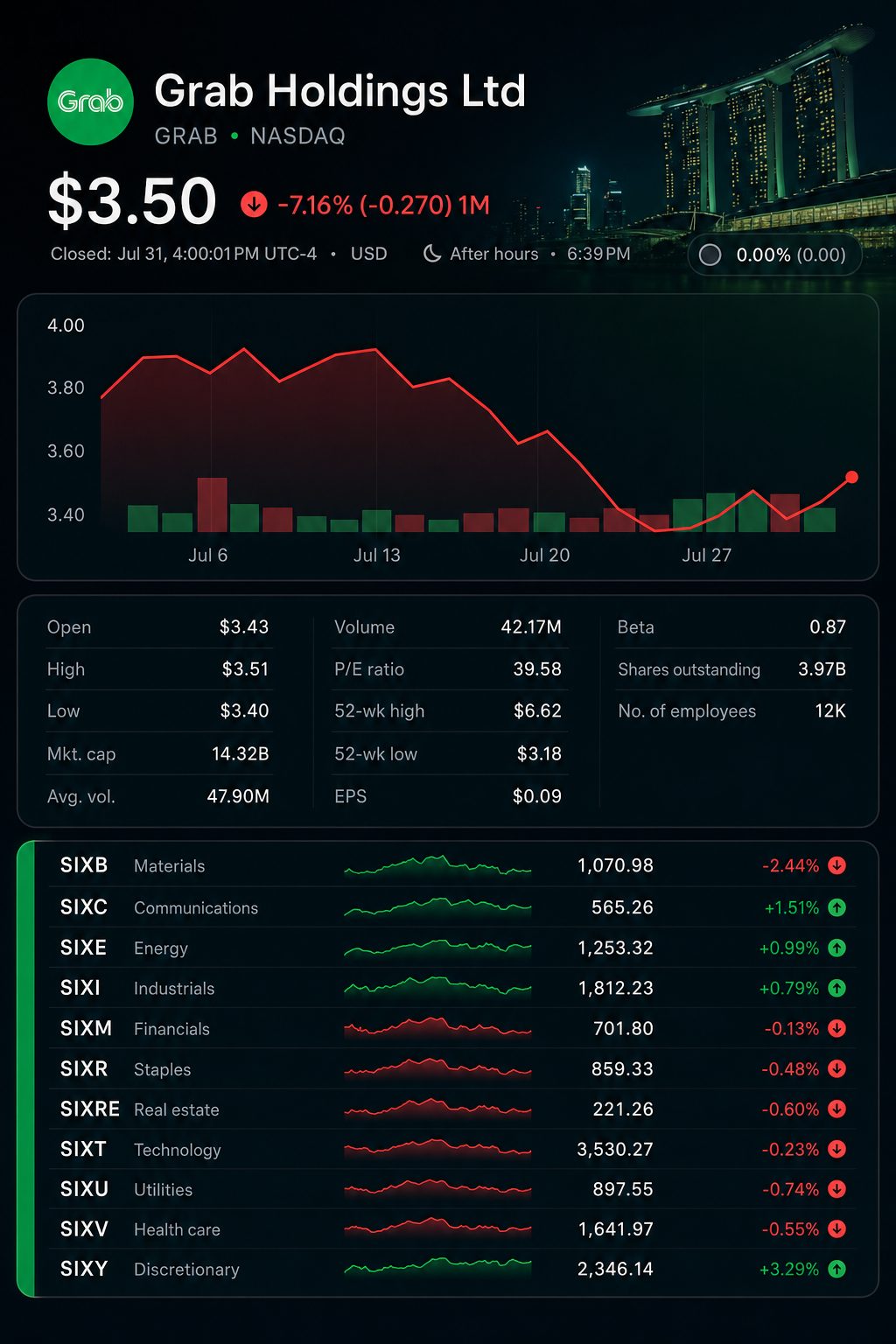Screen dimensions: 896x1344
Task: Click the Jul 13 date label on chart
Action: 376,555
